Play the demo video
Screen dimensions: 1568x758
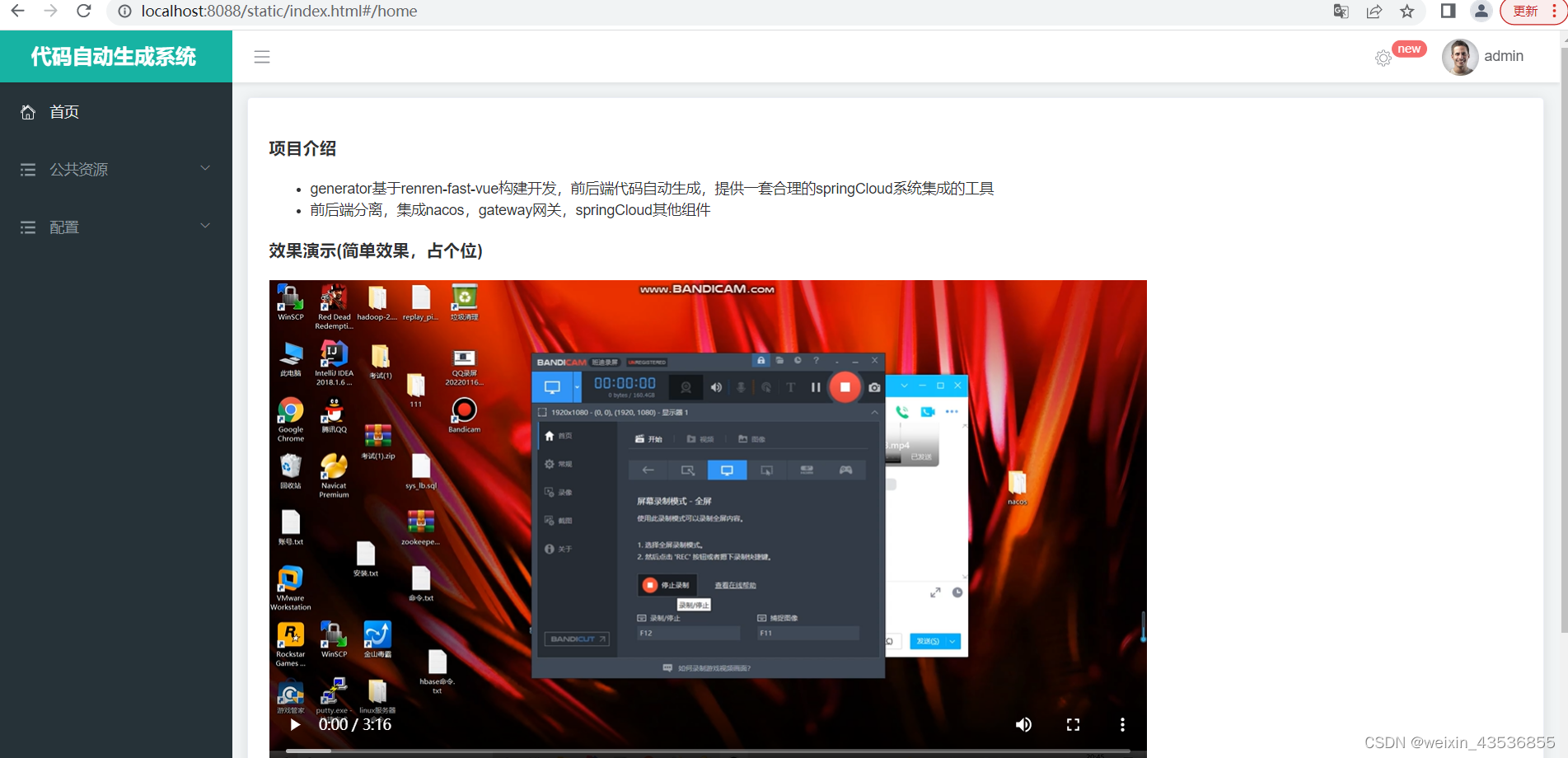(294, 725)
